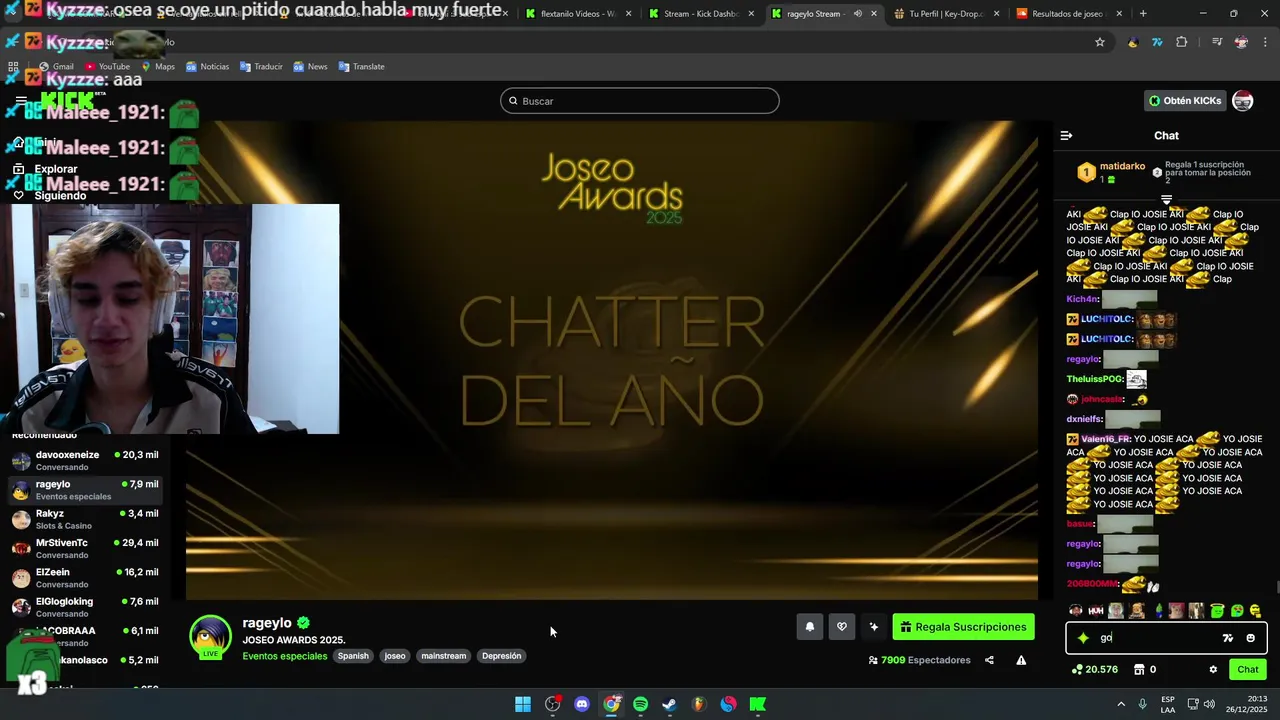The width and height of the screenshot is (1280, 720).
Task: Click the notification bell icon below the stream
Action: click(810, 627)
